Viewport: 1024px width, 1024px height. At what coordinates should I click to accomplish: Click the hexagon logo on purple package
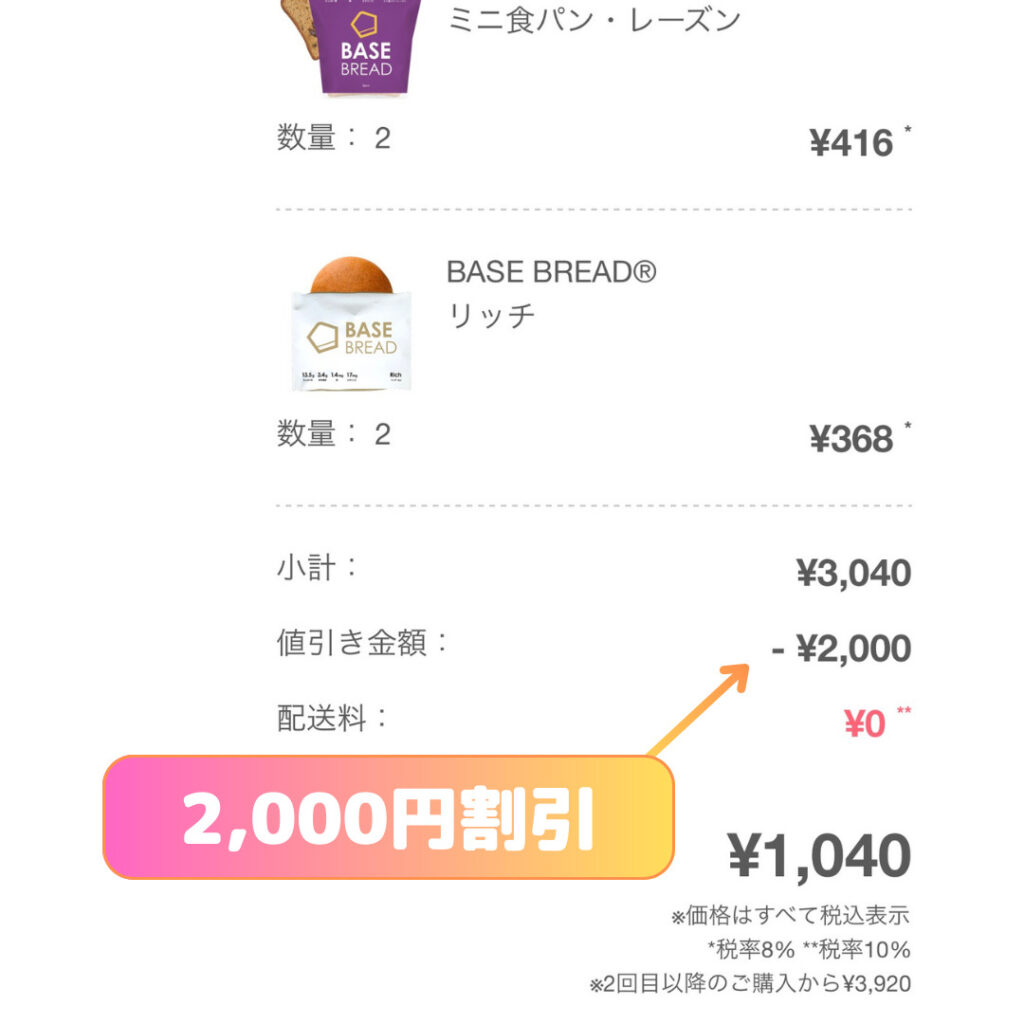click(x=364, y=25)
